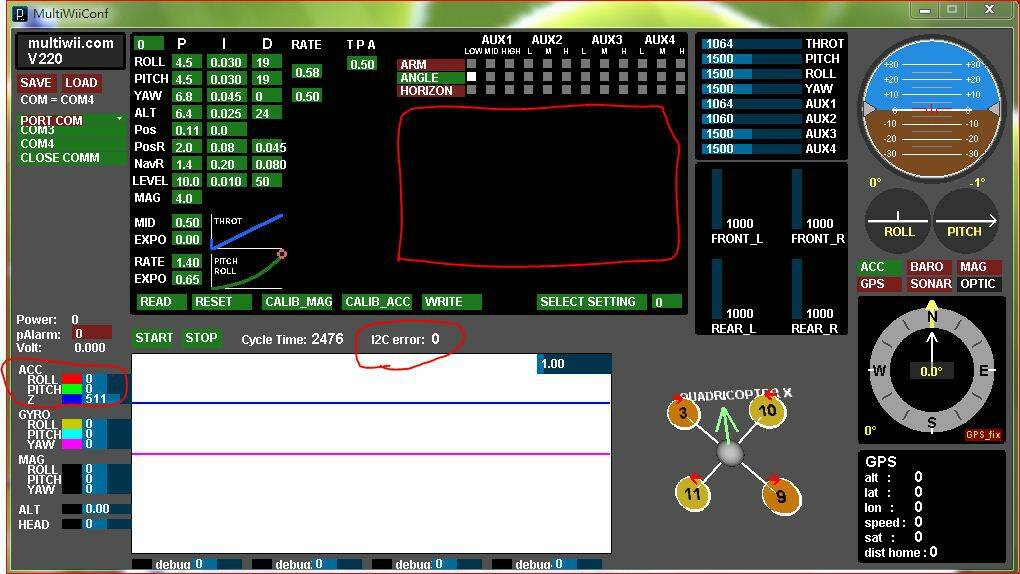The height and width of the screenshot is (574, 1020).
Task: Enable HORIZON on AUX1 LOW checkbox
Action: click(472, 90)
